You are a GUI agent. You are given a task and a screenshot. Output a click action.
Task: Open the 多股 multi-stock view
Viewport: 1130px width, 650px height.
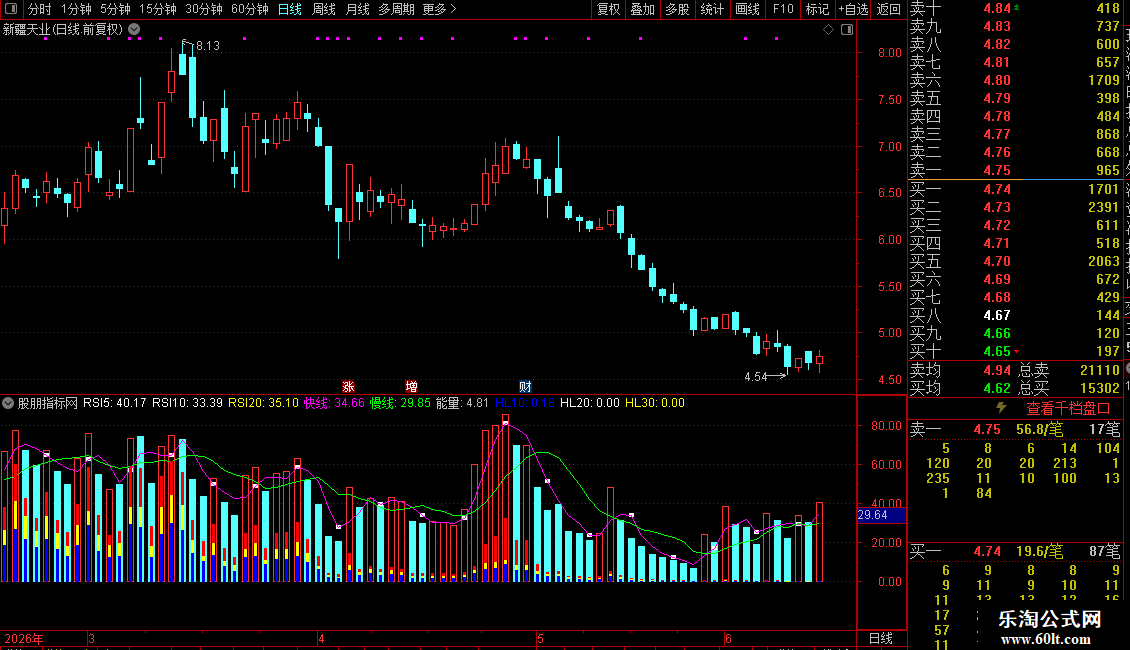point(677,9)
